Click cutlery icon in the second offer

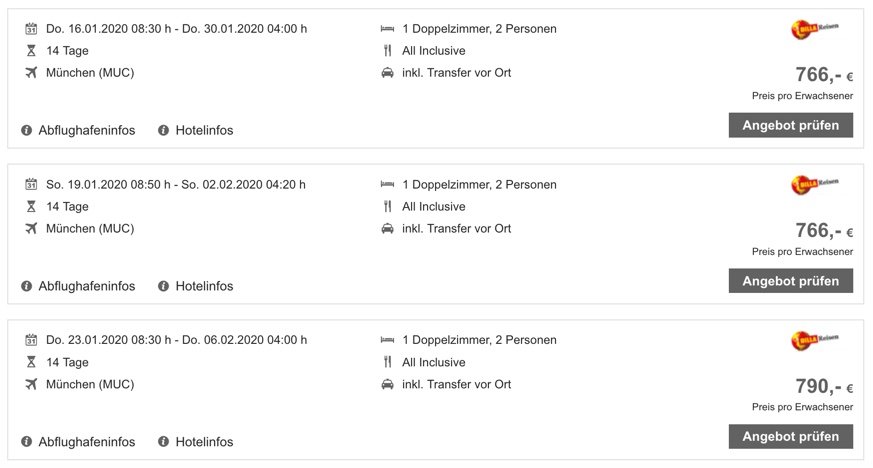[388, 206]
